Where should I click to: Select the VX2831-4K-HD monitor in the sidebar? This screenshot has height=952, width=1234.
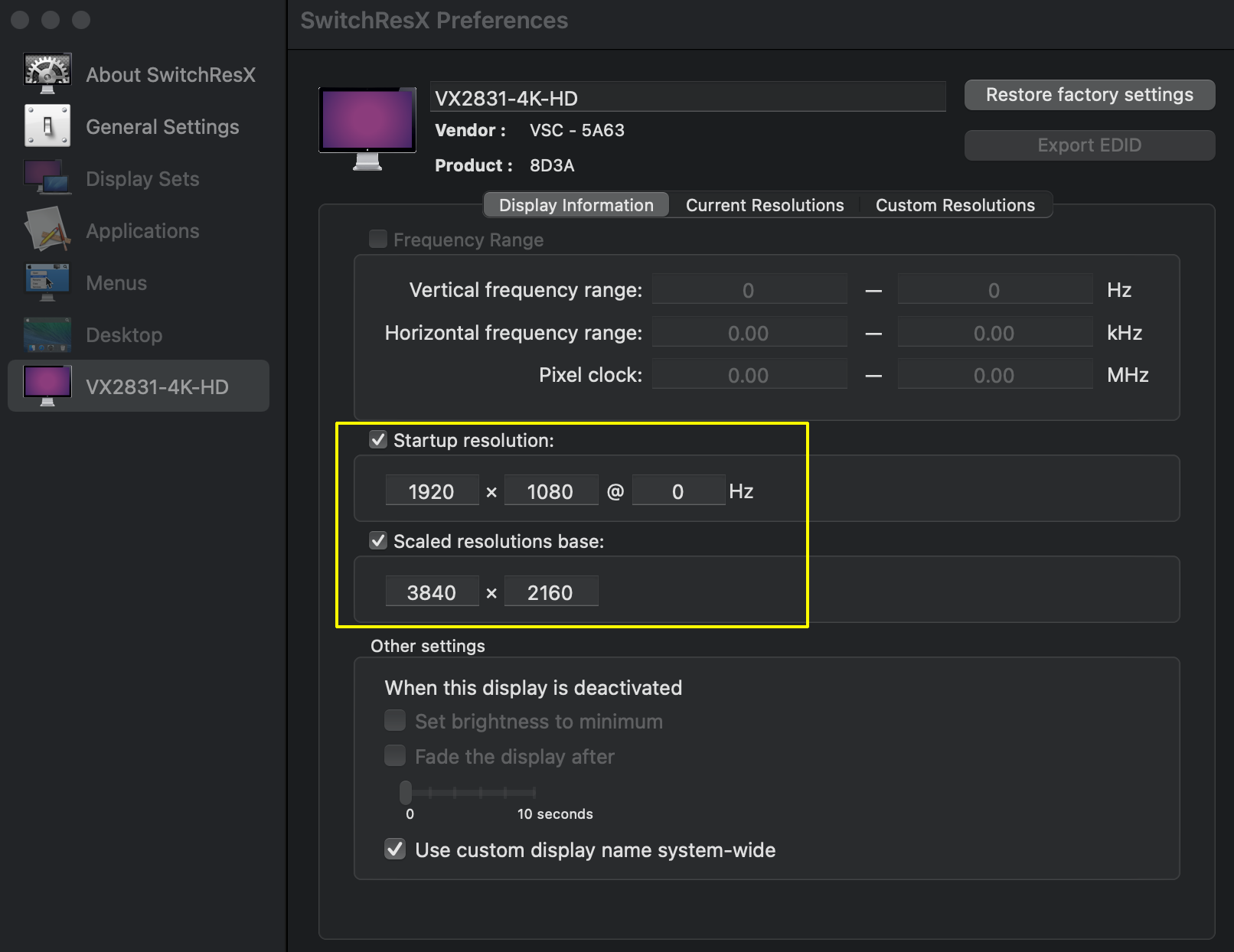pyautogui.click(x=139, y=386)
